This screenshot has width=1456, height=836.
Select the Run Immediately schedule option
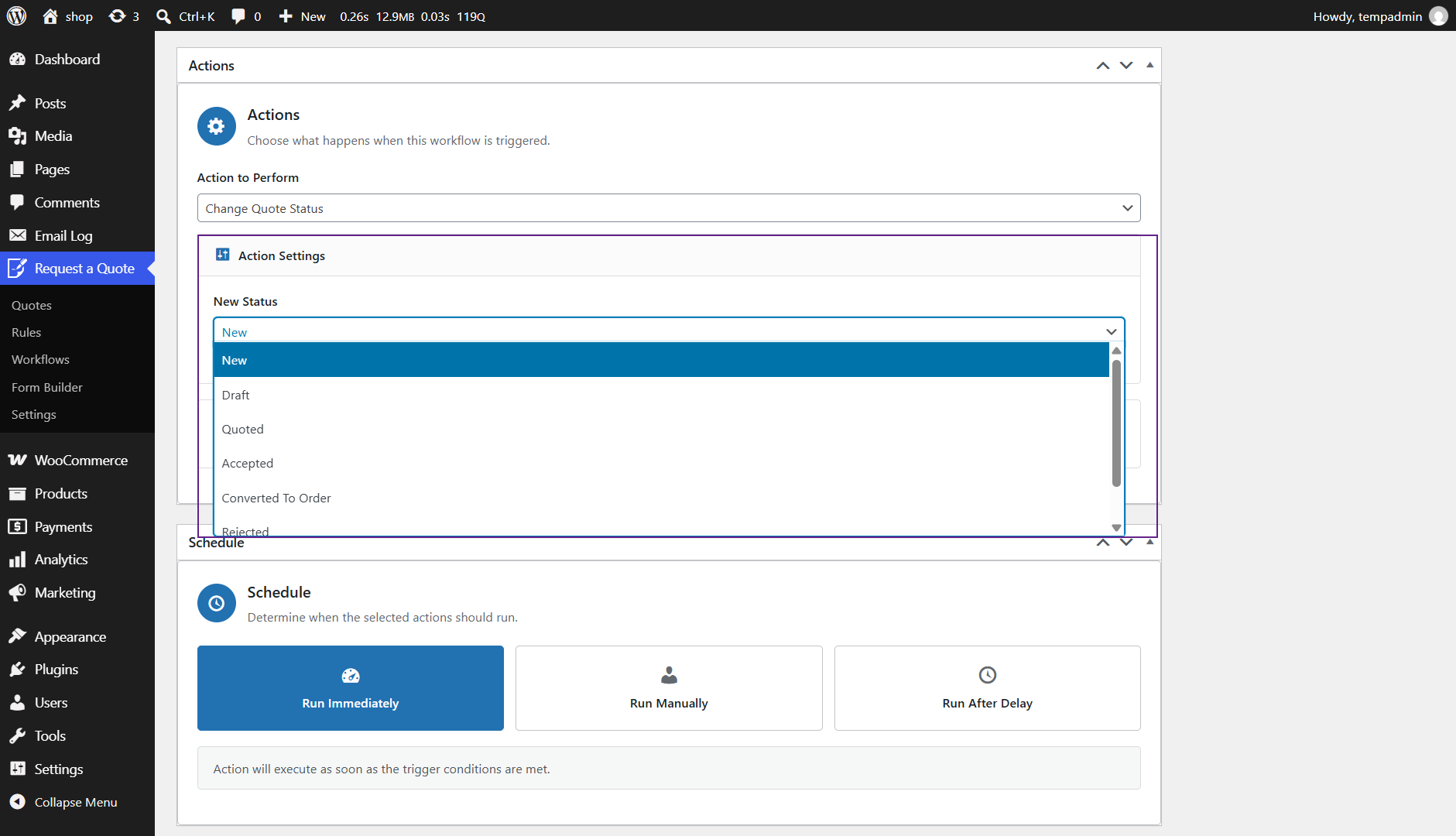pyautogui.click(x=351, y=688)
